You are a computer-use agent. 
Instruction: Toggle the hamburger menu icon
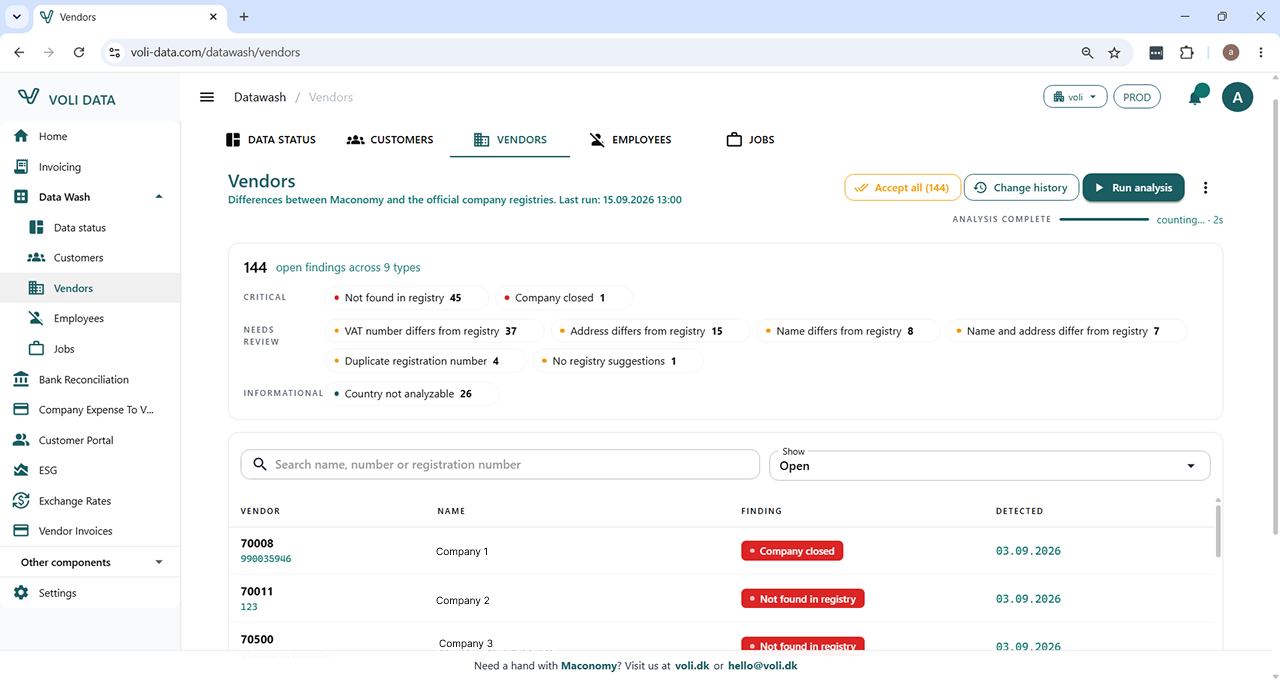pyautogui.click(x=207, y=97)
